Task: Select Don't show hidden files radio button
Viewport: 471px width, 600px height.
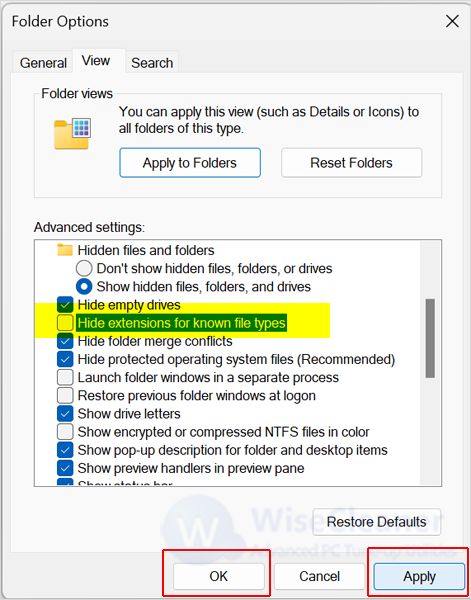Action: click(x=84, y=268)
